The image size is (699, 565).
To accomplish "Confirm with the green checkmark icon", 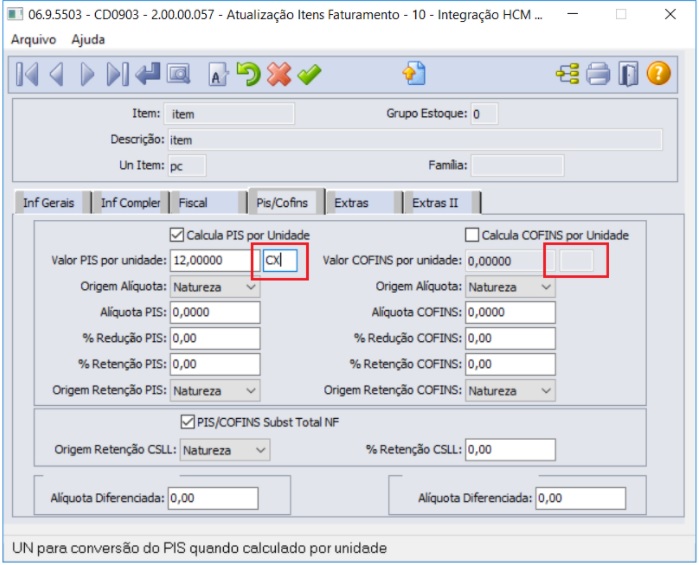I will click(309, 74).
